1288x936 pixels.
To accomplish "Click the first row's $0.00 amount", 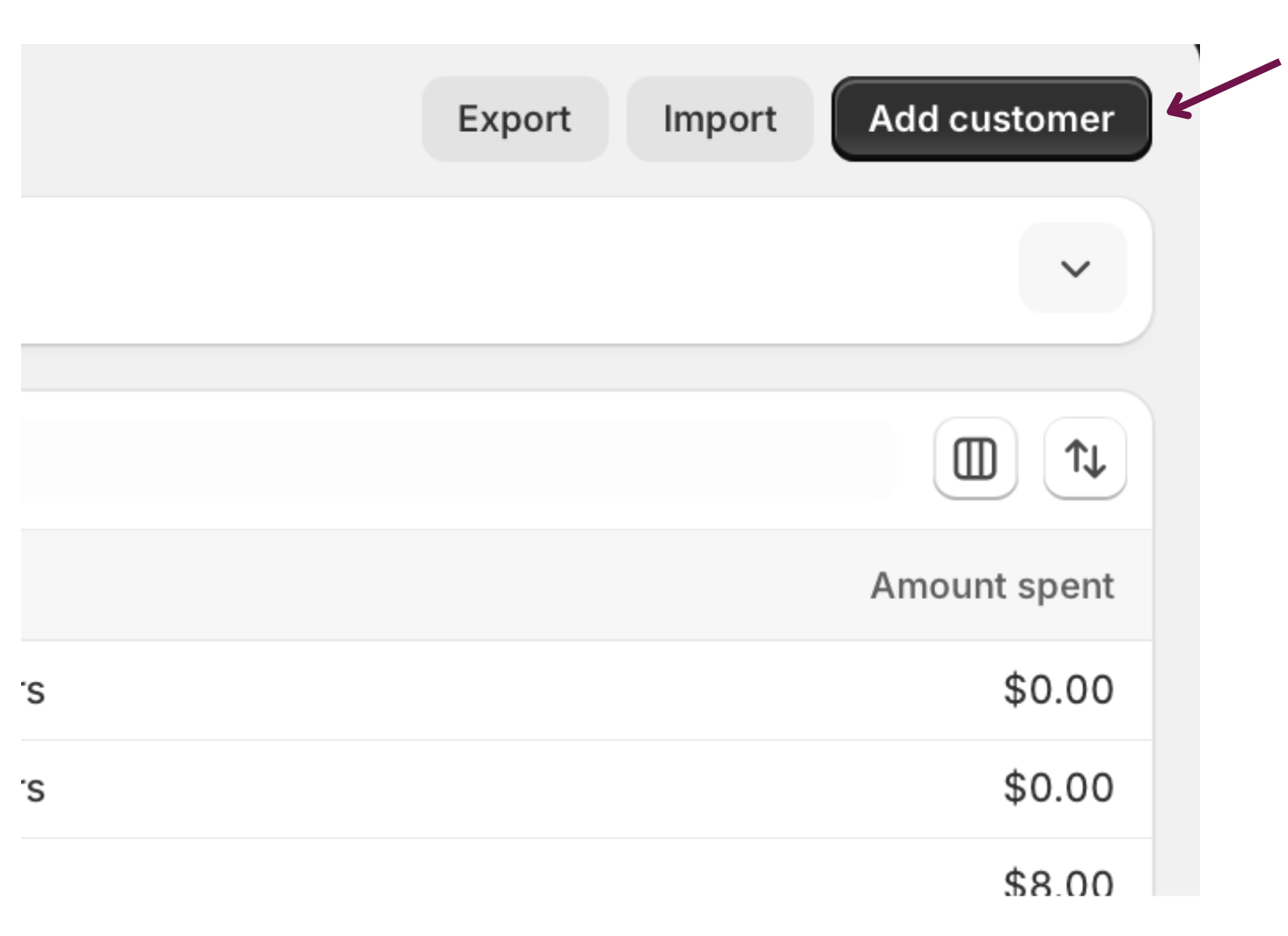I will tap(1058, 690).
